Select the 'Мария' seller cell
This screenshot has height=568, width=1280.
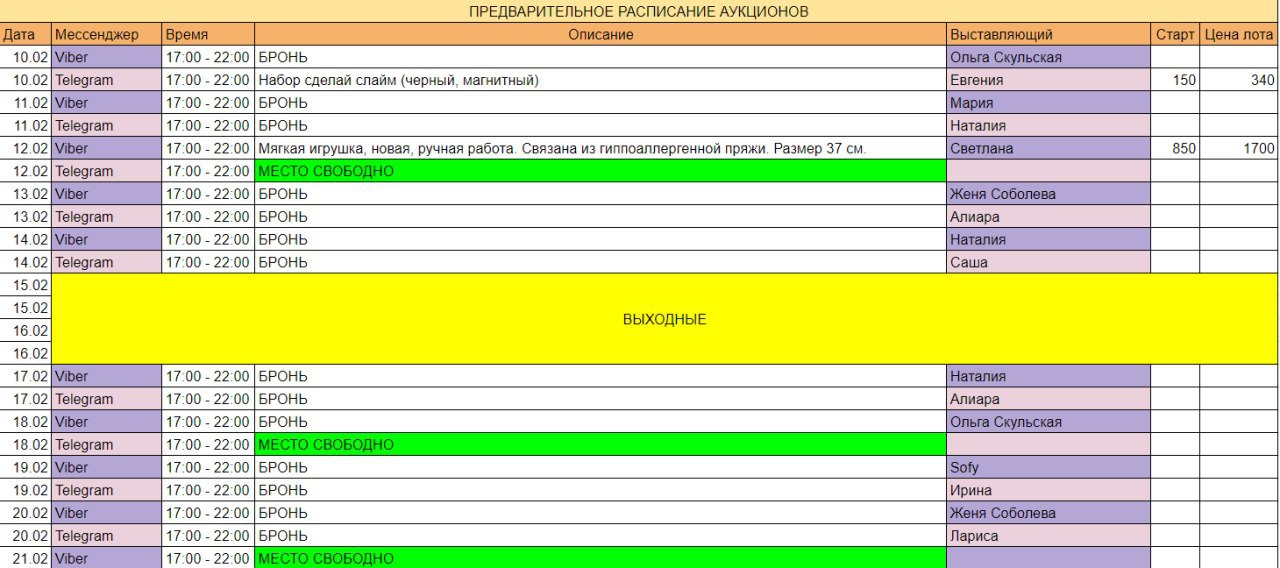1049,103
